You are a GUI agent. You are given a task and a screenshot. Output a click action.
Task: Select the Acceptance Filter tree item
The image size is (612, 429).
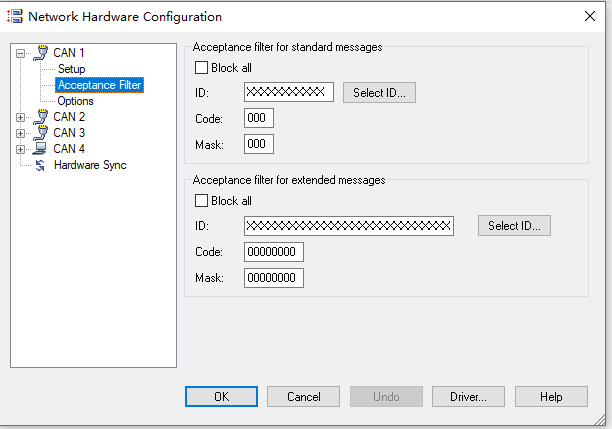[x=100, y=85]
